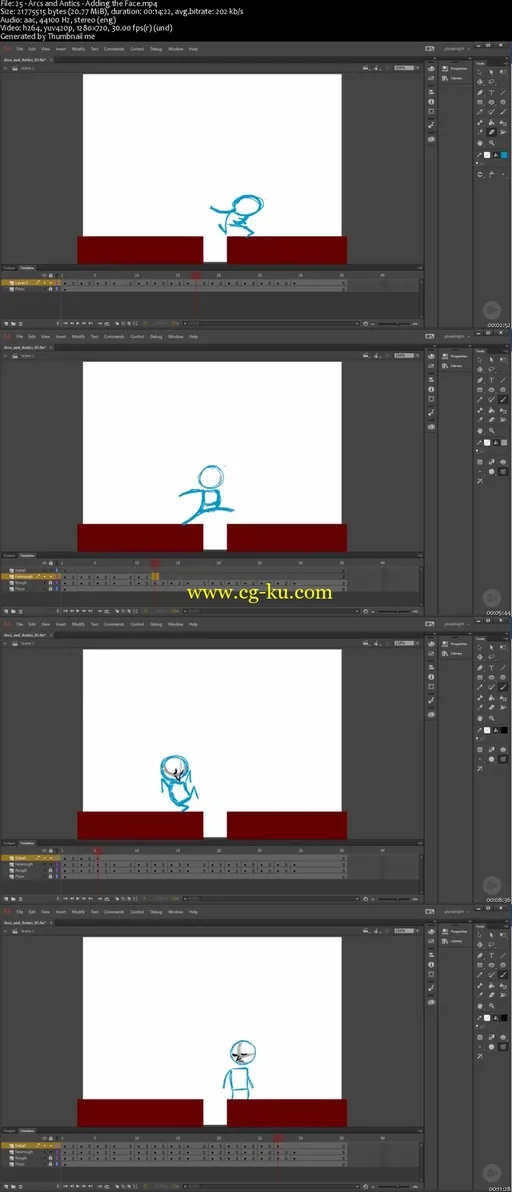Screen dimensions: 512x1192
Task: Toggle lock on Floor layer in 00:02:52 frame
Action: tap(50, 289)
